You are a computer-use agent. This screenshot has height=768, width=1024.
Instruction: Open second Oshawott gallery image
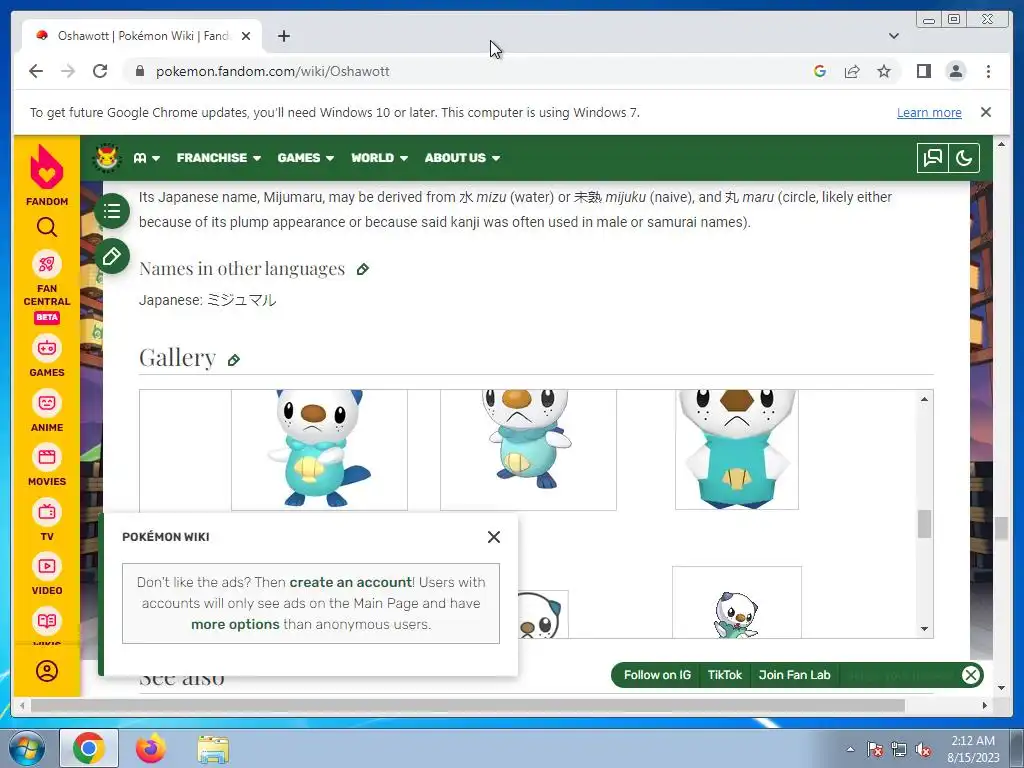point(528,450)
